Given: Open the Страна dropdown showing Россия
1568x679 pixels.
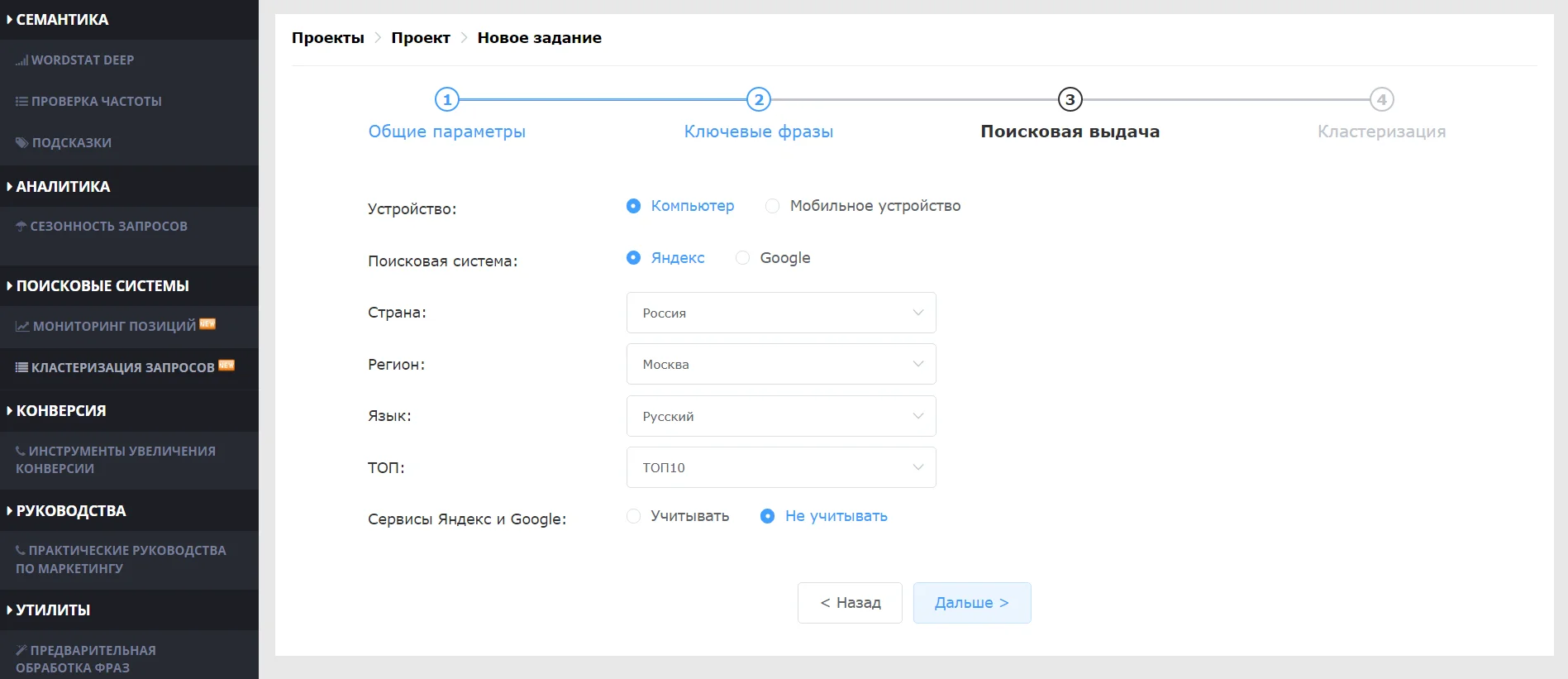Looking at the screenshot, I should (x=780, y=313).
